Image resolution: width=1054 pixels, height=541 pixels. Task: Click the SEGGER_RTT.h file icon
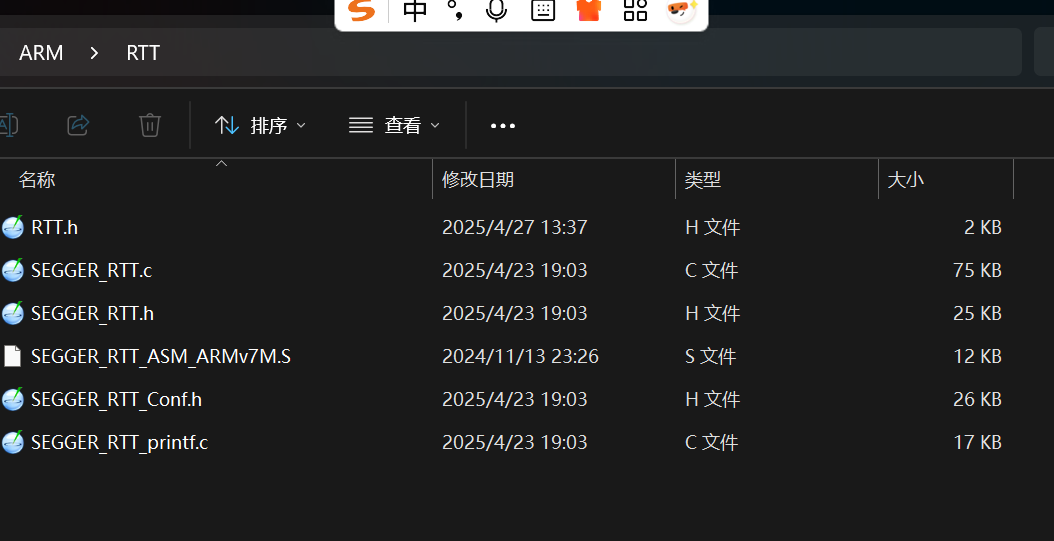click(13, 313)
